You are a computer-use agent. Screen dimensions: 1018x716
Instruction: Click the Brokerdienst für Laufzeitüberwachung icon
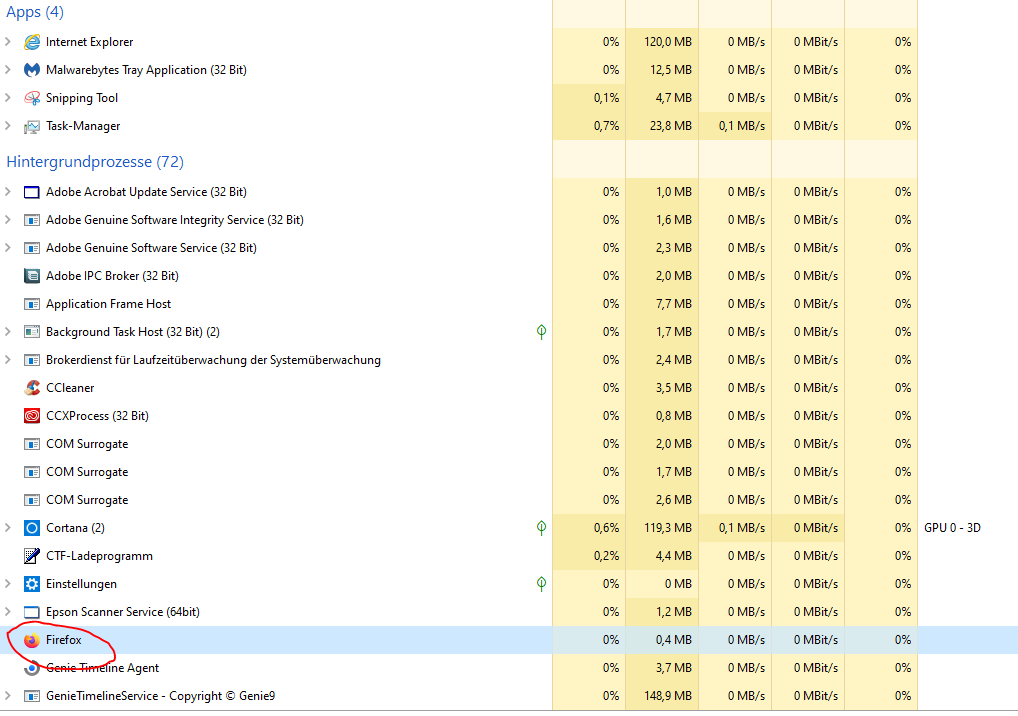click(32, 360)
